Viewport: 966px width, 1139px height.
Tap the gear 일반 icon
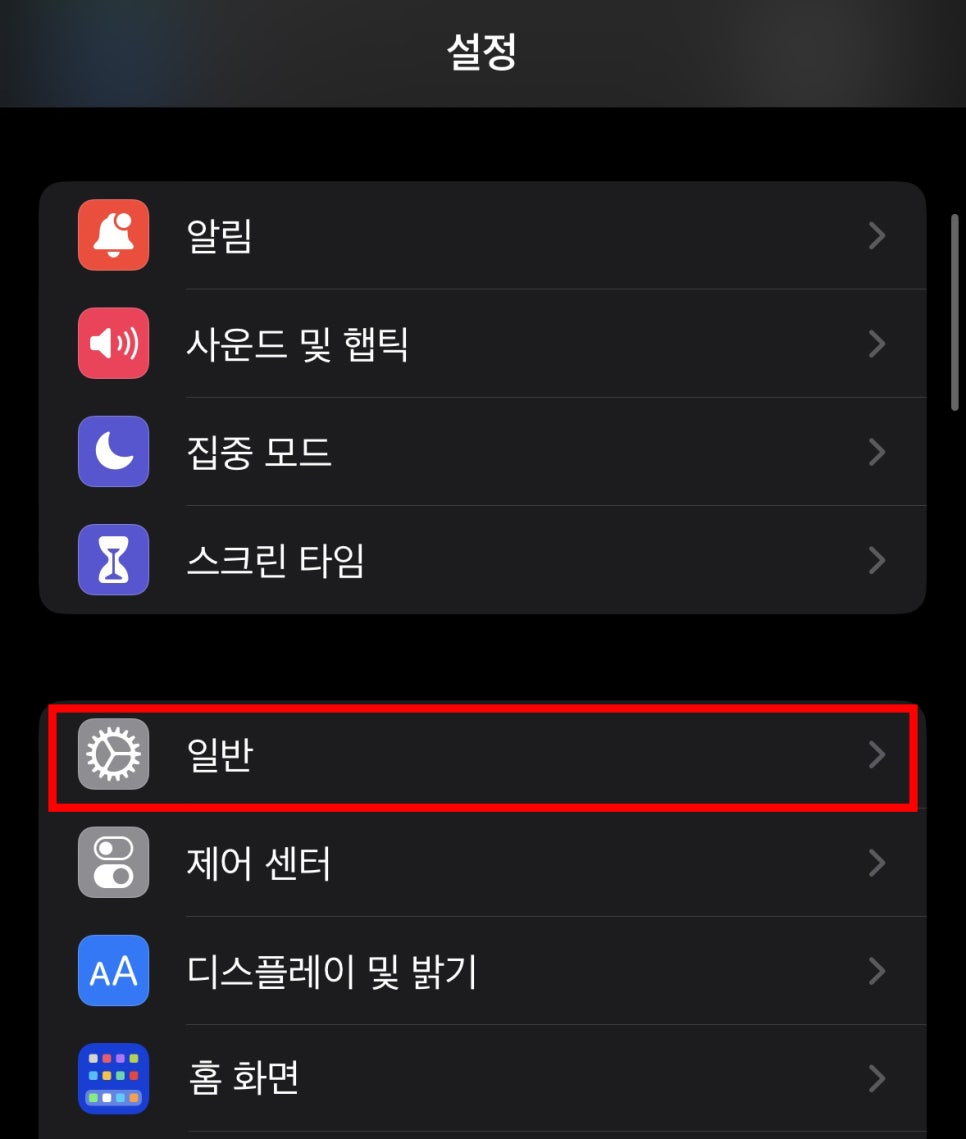(x=113, y=754)
